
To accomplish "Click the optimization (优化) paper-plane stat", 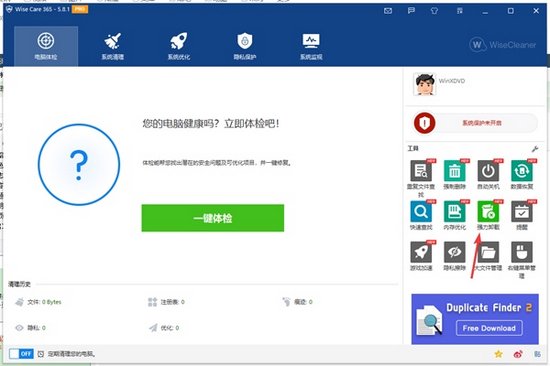I will coord(164,328).
